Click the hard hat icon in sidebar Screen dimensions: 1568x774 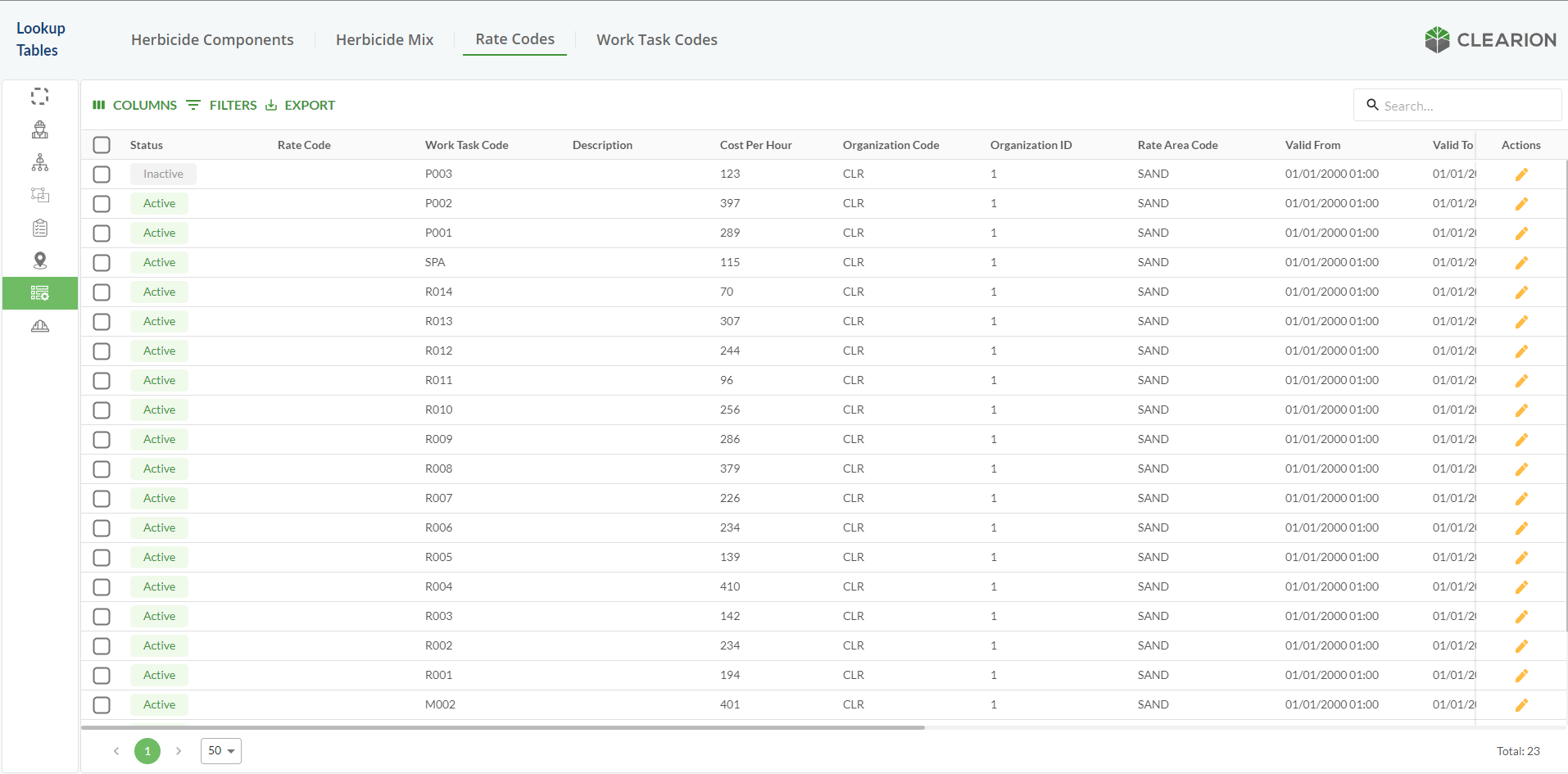click(x=39, y=326)
